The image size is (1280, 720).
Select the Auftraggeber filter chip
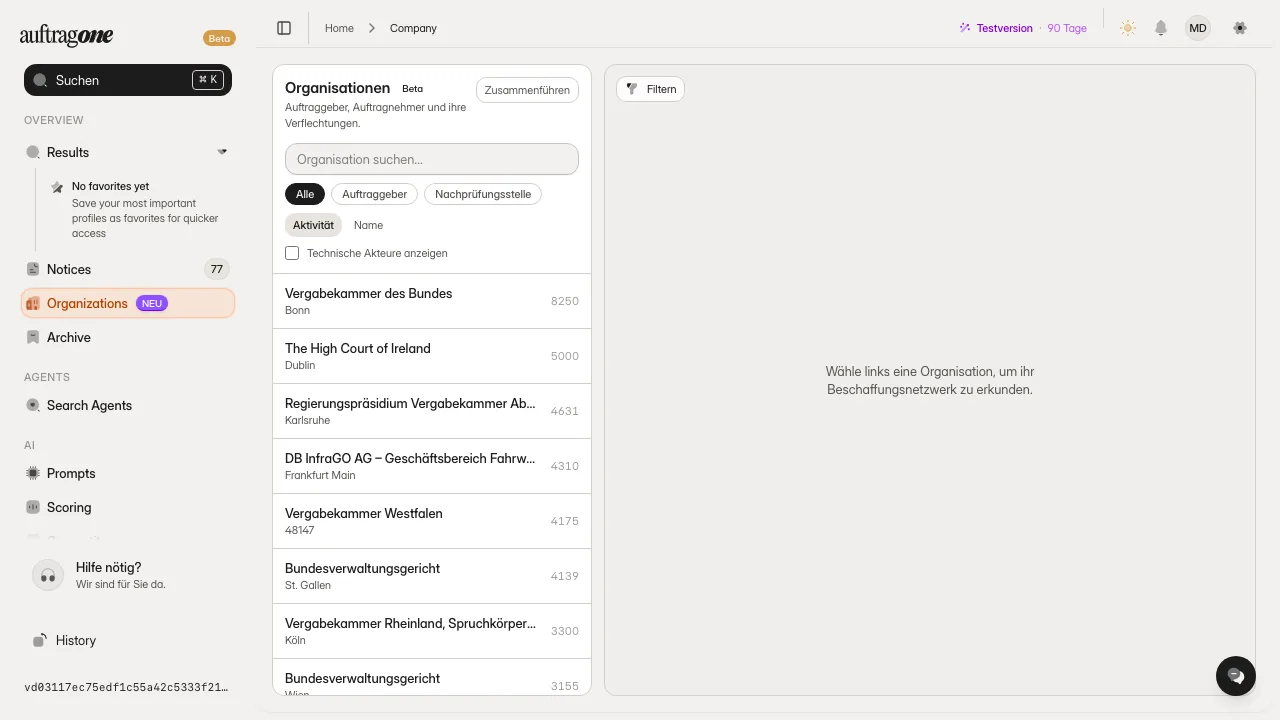374,194
